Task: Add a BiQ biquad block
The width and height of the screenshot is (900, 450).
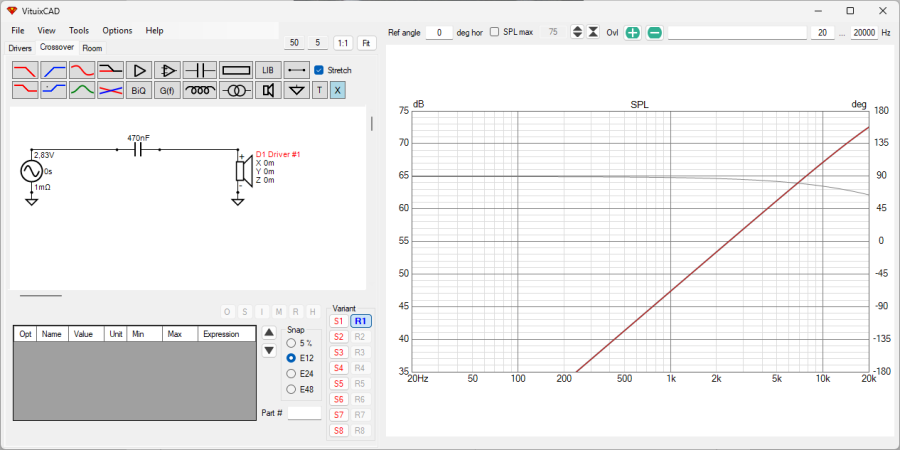Action: (139, 90)
